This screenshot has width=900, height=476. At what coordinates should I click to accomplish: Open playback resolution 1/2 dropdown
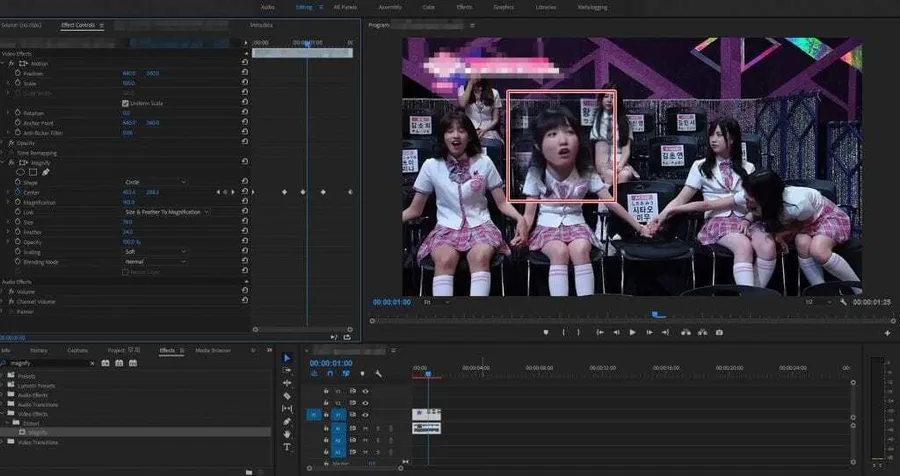tap(817, 302)
